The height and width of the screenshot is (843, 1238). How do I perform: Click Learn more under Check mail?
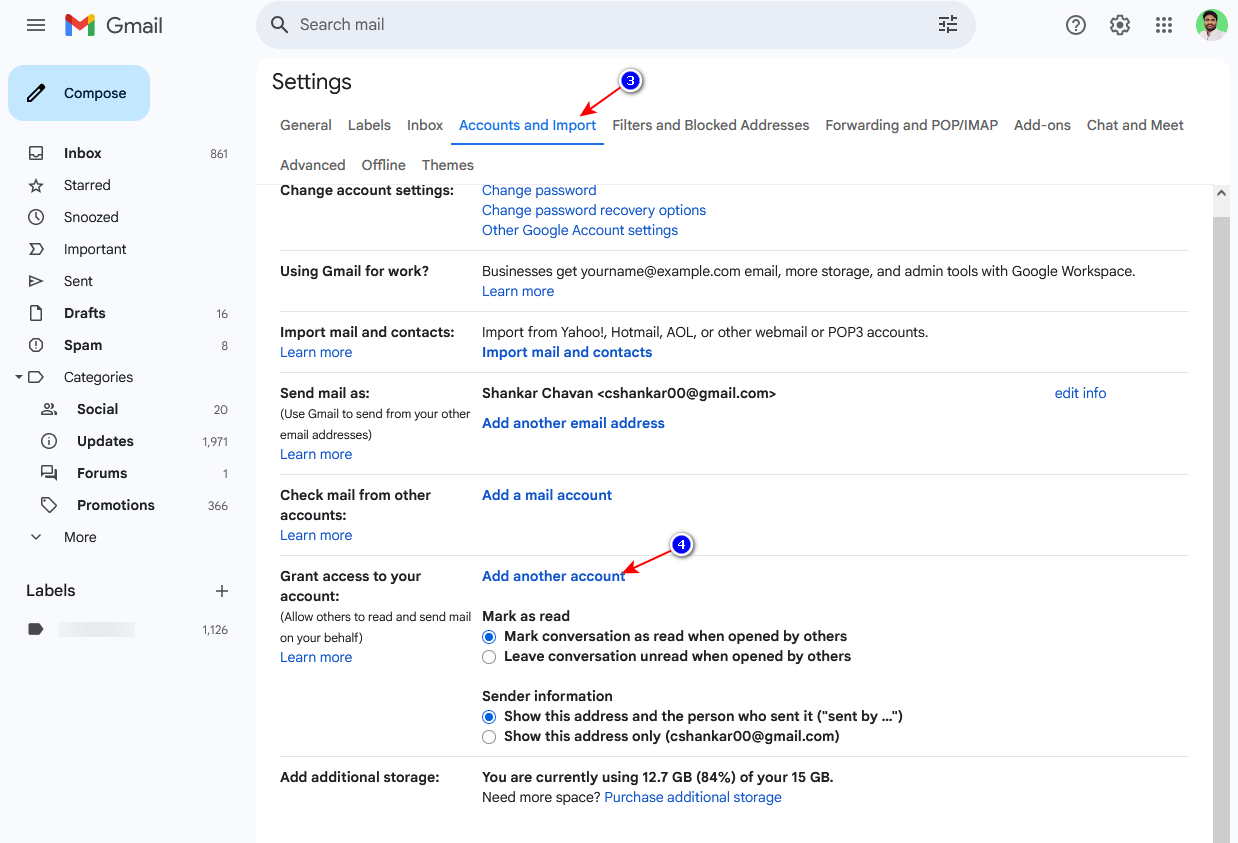[x=316, y=535]
